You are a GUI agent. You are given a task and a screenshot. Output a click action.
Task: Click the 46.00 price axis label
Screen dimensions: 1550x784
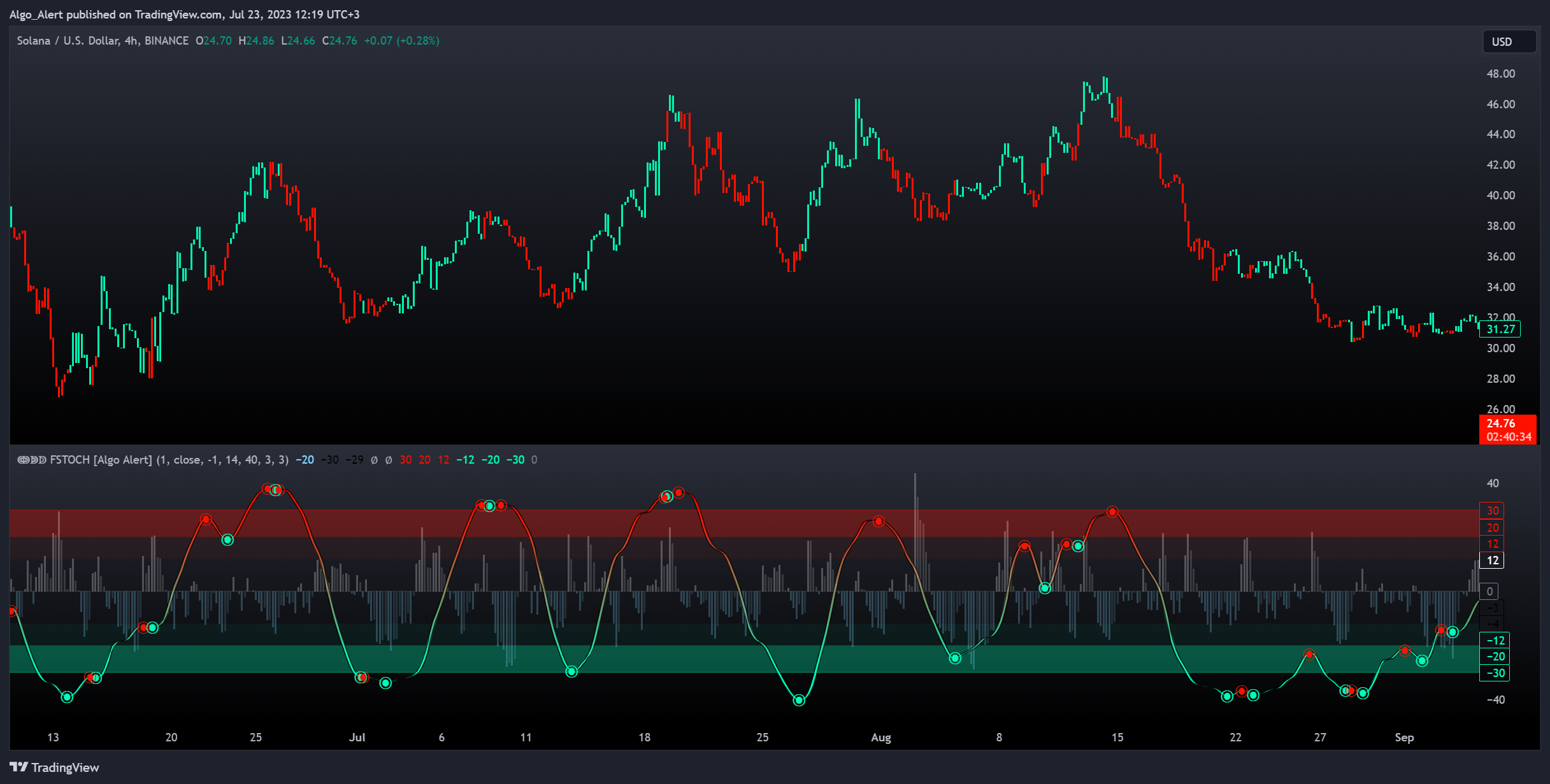[1501, 104]
